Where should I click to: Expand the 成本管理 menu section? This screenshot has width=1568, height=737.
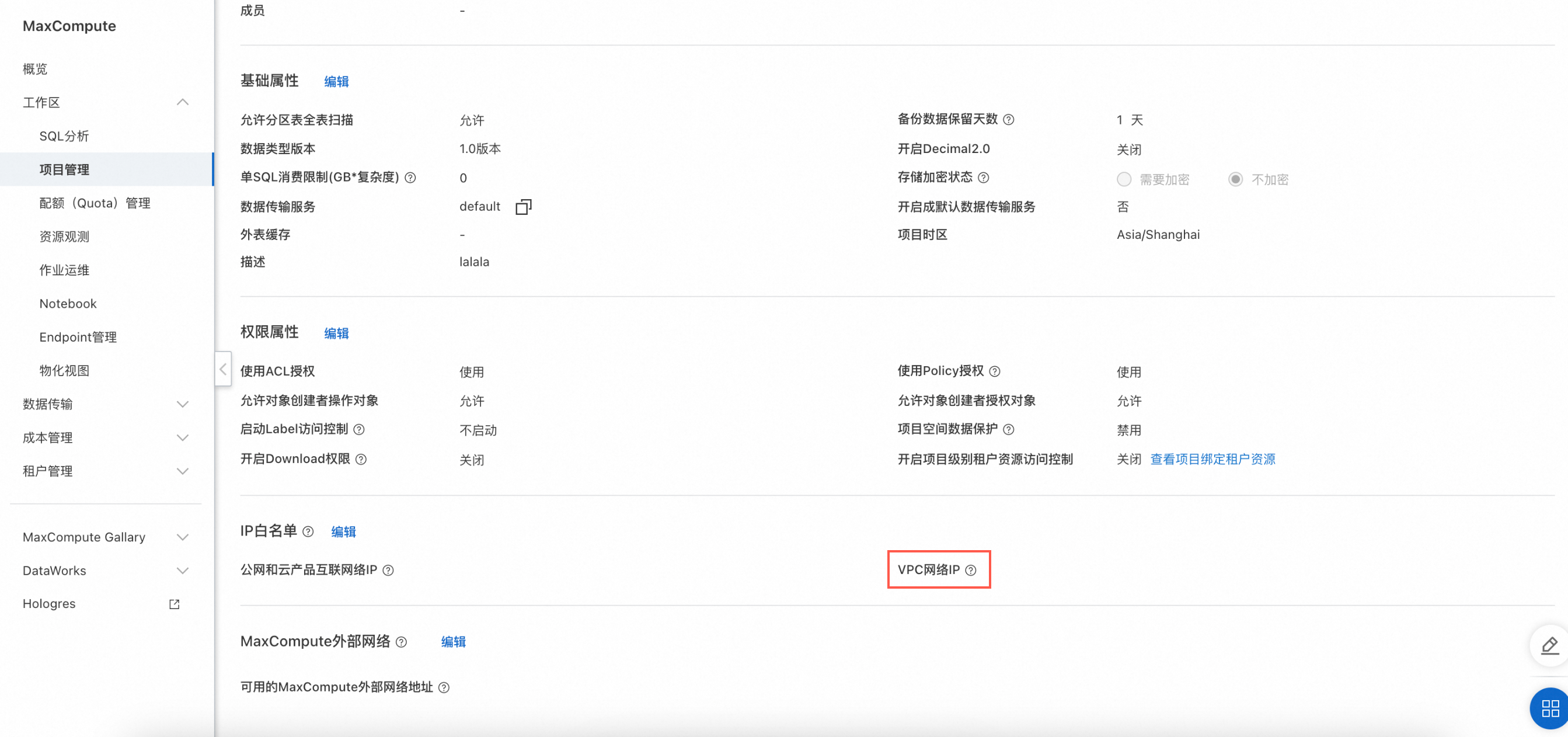pyautogui.click(x=182, y=438)
